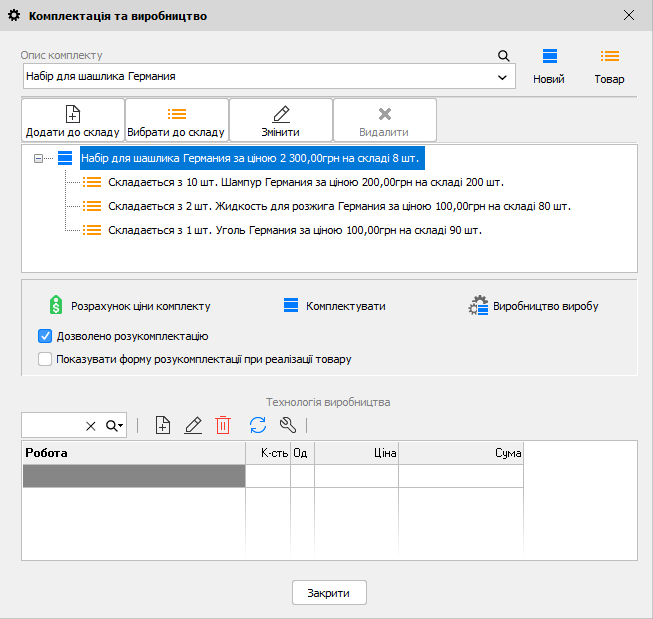This screenshot has width=653, height=619.
Task: Click the technology search input field
Action: click(52, 425)
